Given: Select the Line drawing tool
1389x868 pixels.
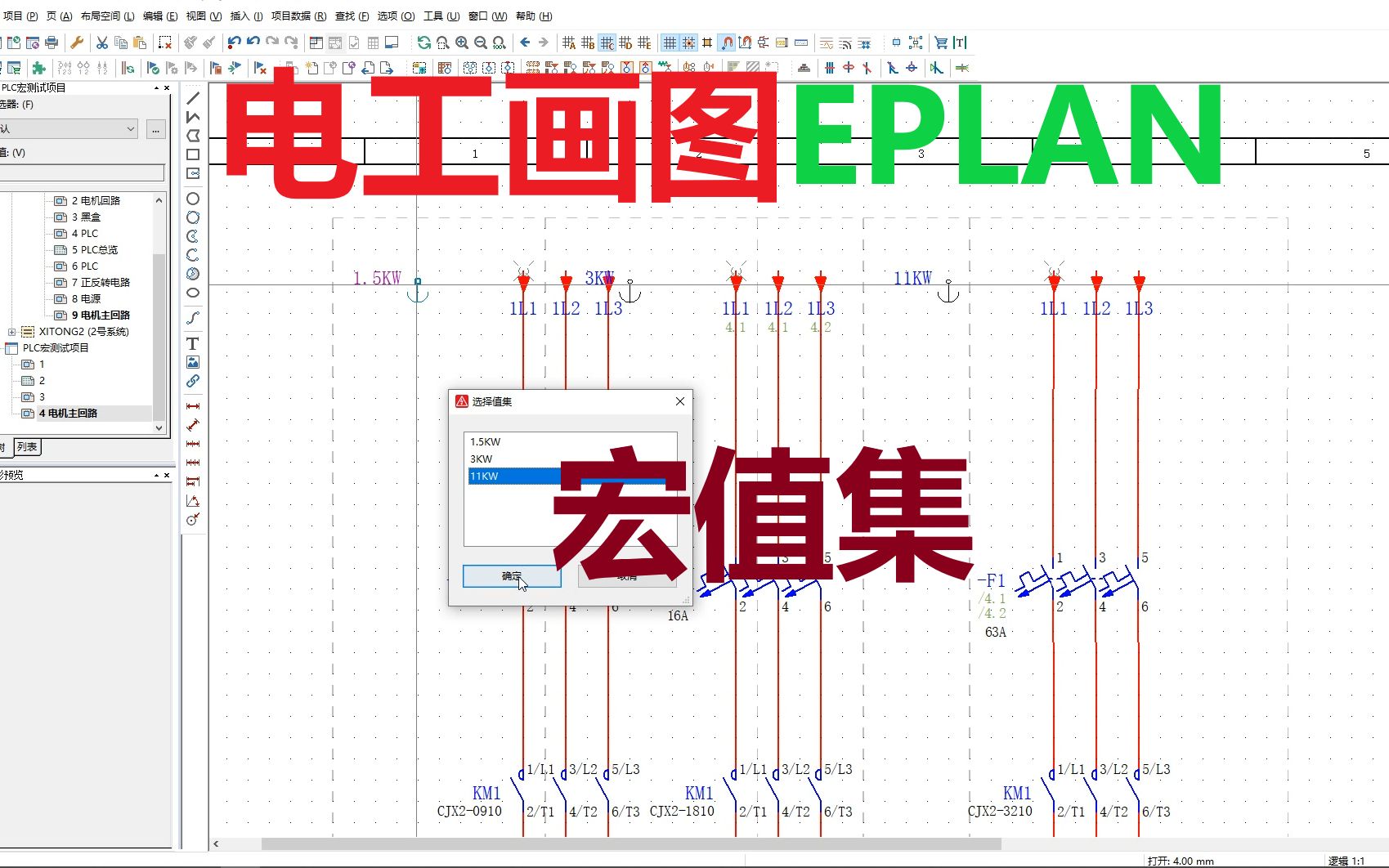Looking at the screenshot, I should 193,96.
